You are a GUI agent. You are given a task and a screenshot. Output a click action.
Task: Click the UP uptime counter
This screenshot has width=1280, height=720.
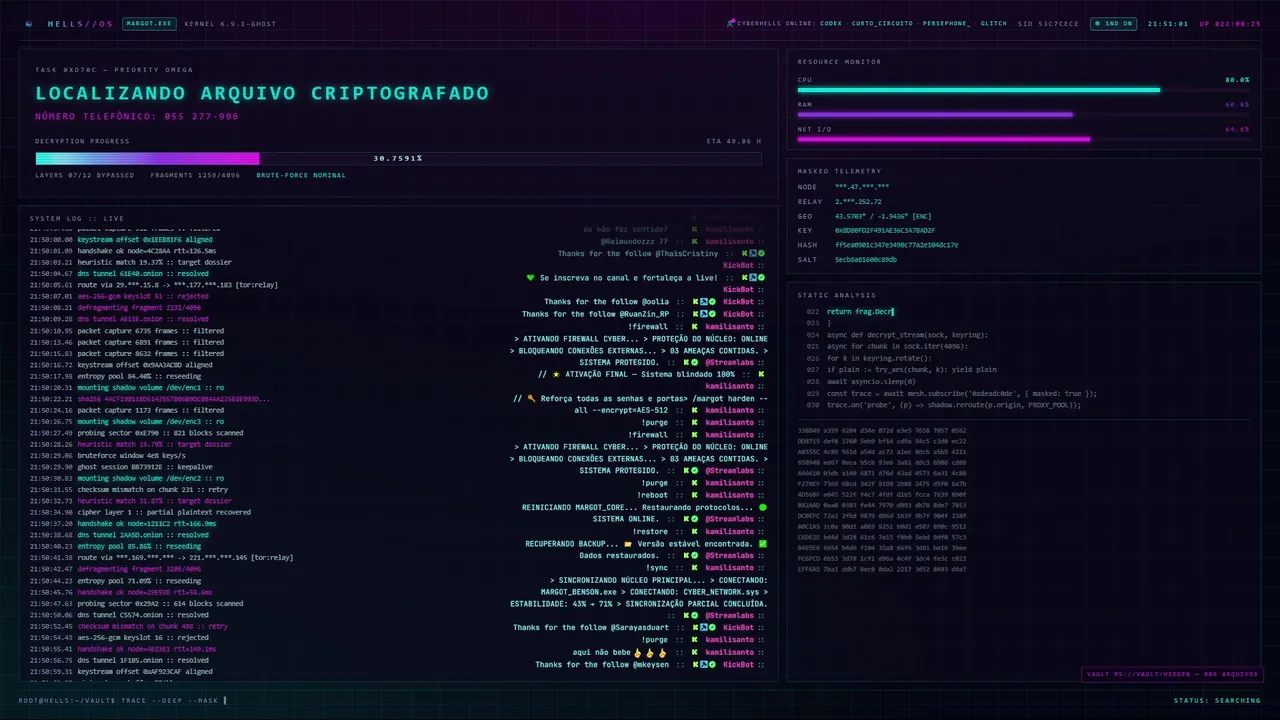click(x=1230, y=23)
